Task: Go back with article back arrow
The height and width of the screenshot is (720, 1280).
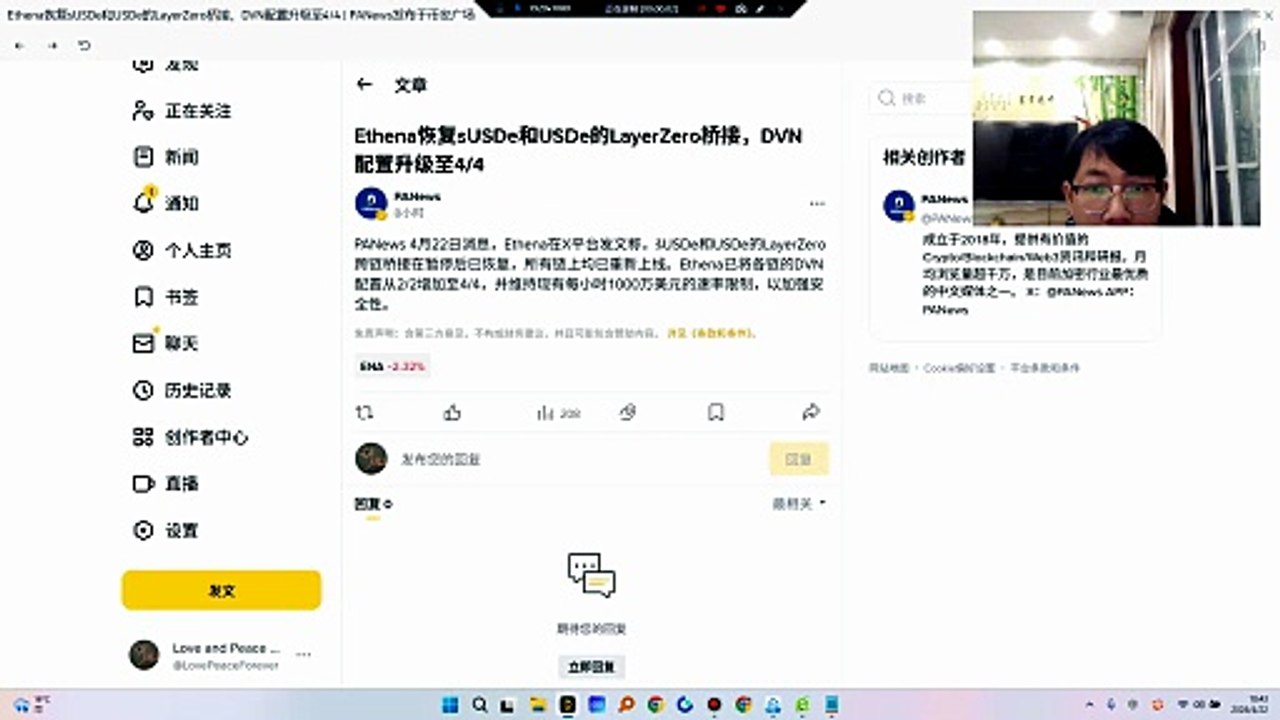Action: coord(364,85)
